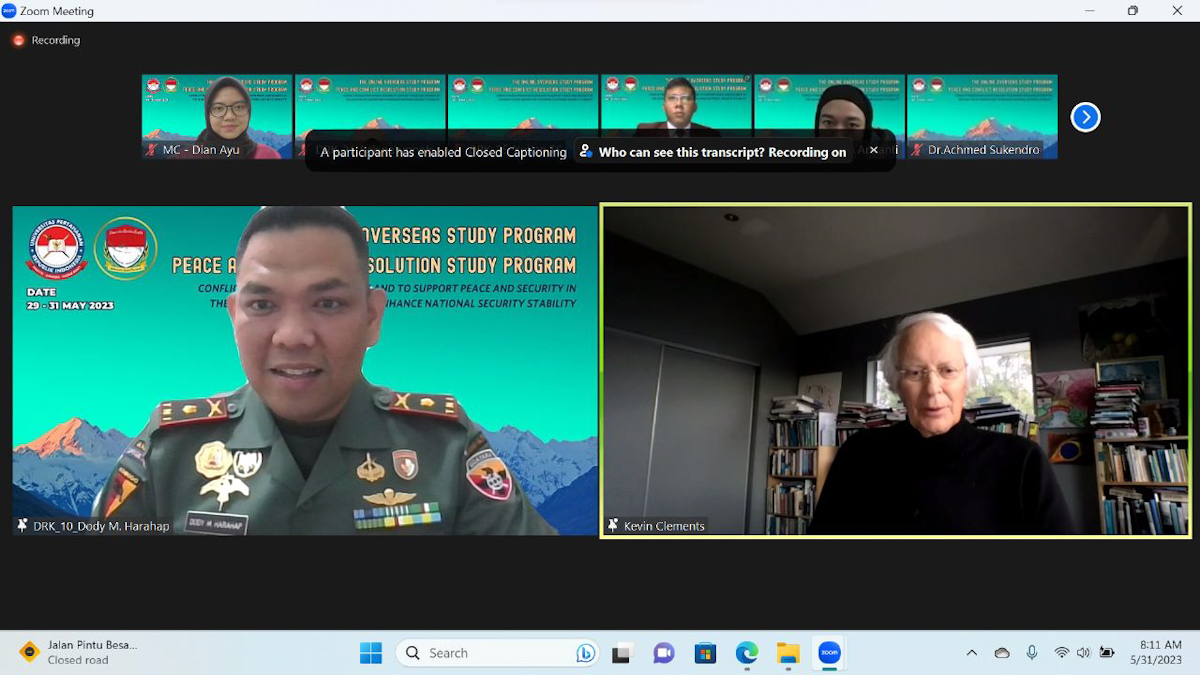Image resolution: width=1200 pixels, height=675 pixels.
Task: Click the battery tray icon
Action: (x=1107, y=653)
